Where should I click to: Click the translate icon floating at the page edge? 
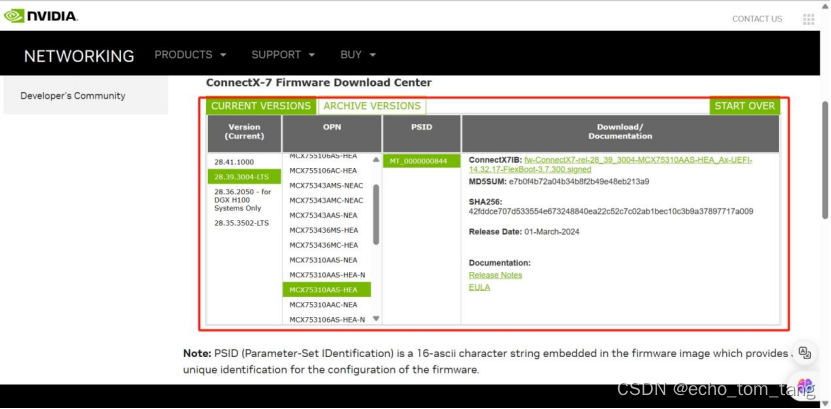(x=805, y=353)
